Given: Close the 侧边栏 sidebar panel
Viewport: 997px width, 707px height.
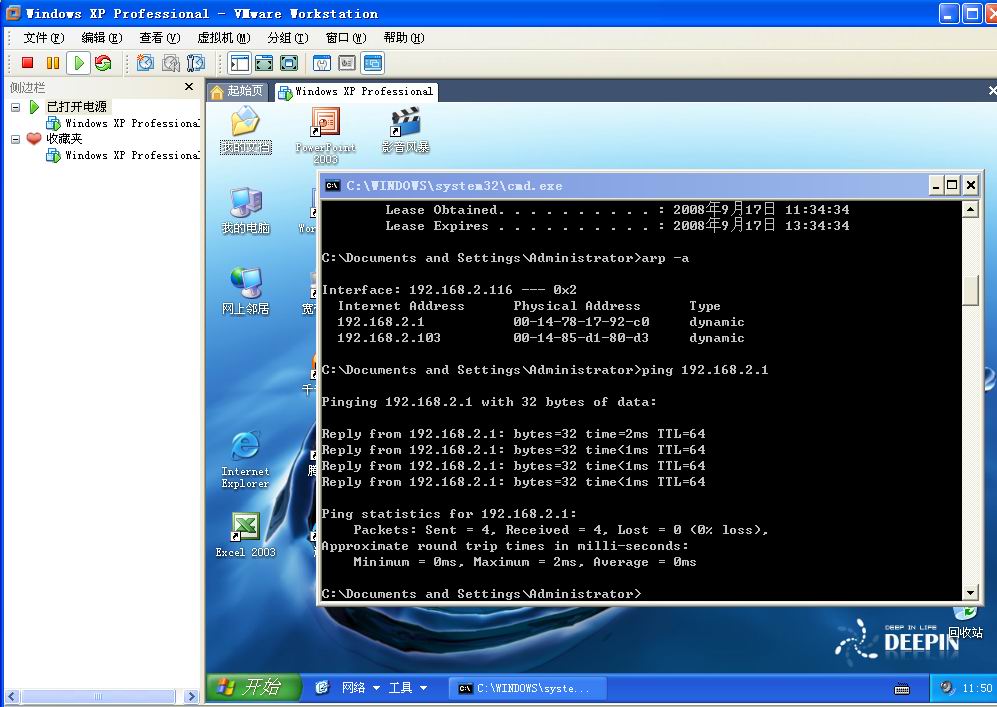Looking at the screenshot, I should point(189,86).
